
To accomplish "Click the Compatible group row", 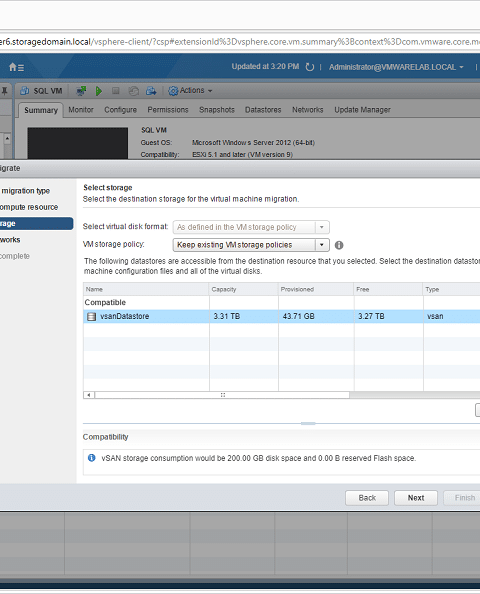I will [x=281, y=303].
